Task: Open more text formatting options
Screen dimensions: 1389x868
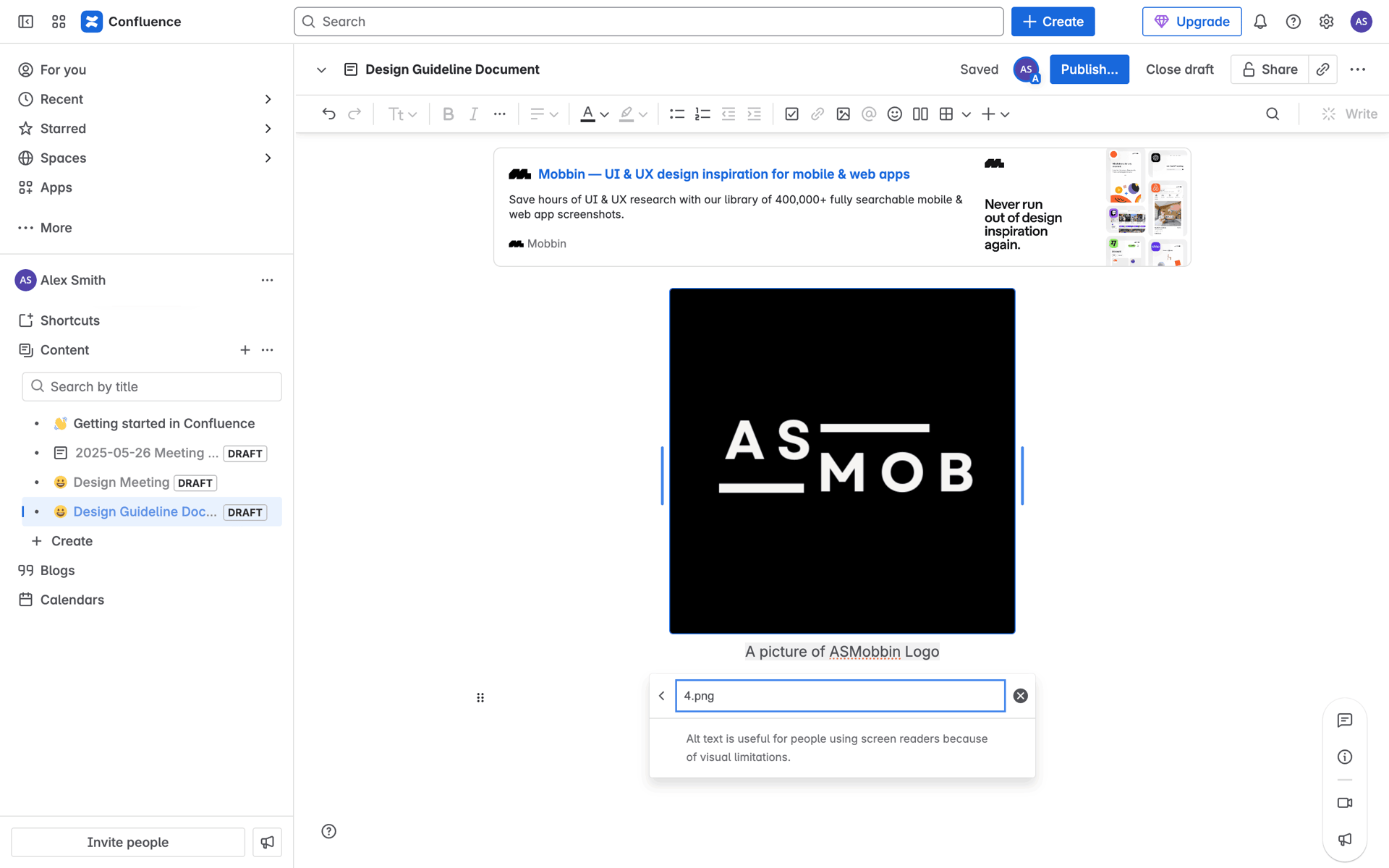Action: tap(500, 114)
